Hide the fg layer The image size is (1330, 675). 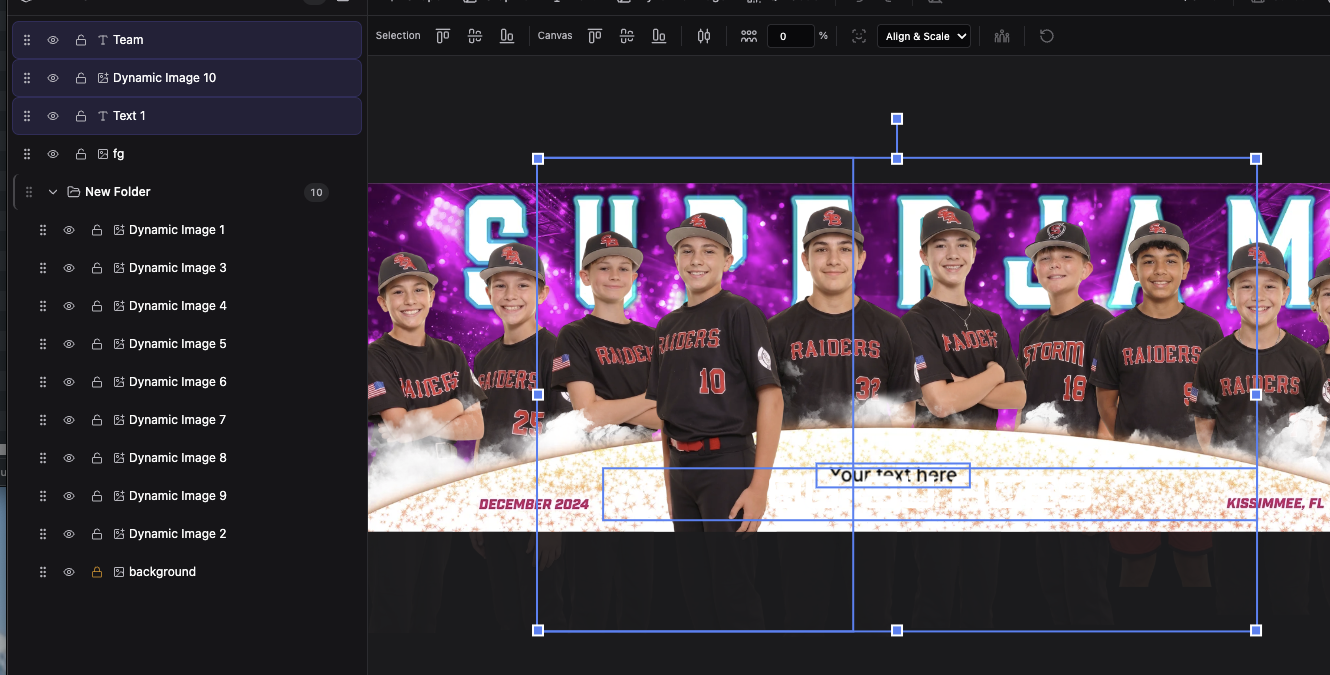tap(53, 154)
